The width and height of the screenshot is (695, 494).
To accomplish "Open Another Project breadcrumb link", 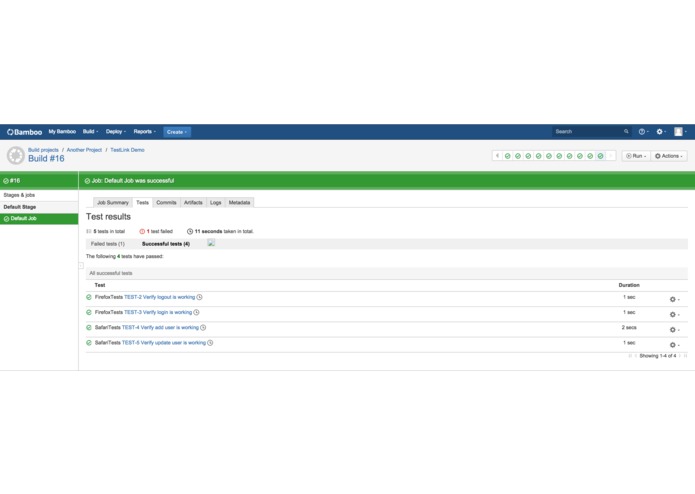I will [x=84, y=150].
